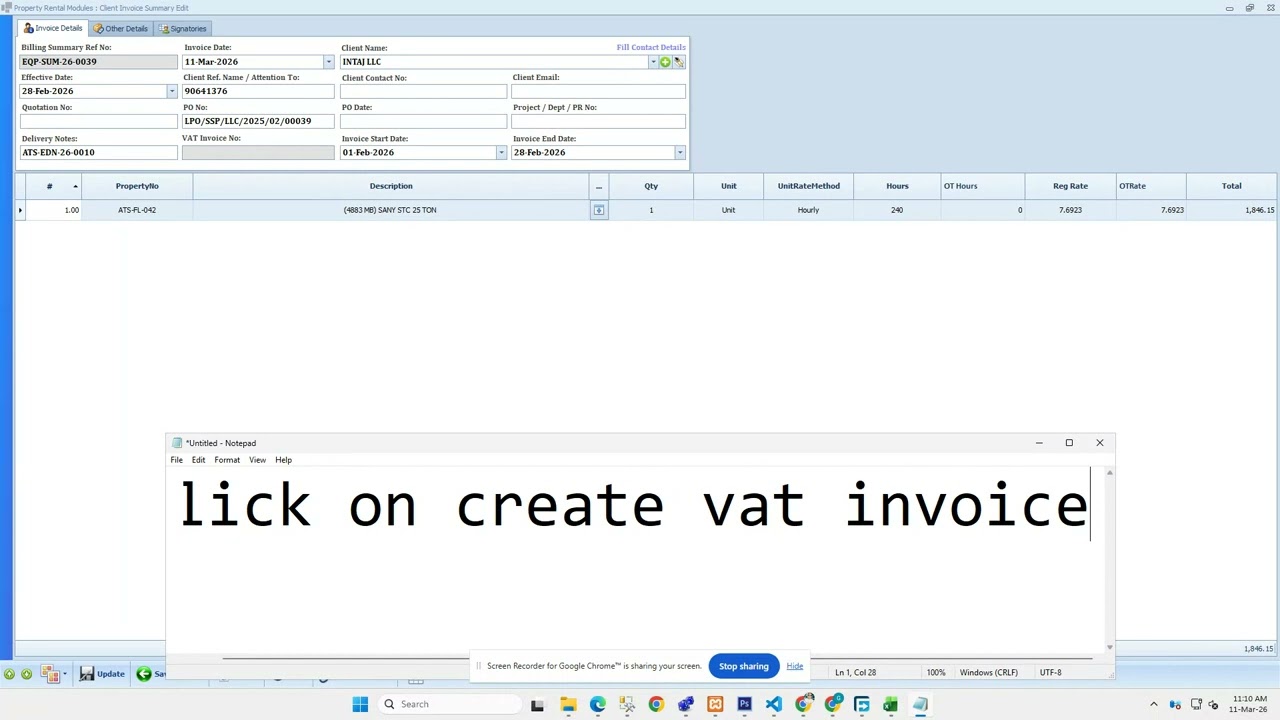
Task: Open the Client Name dropdown arrow
Action: click(653, 62)
